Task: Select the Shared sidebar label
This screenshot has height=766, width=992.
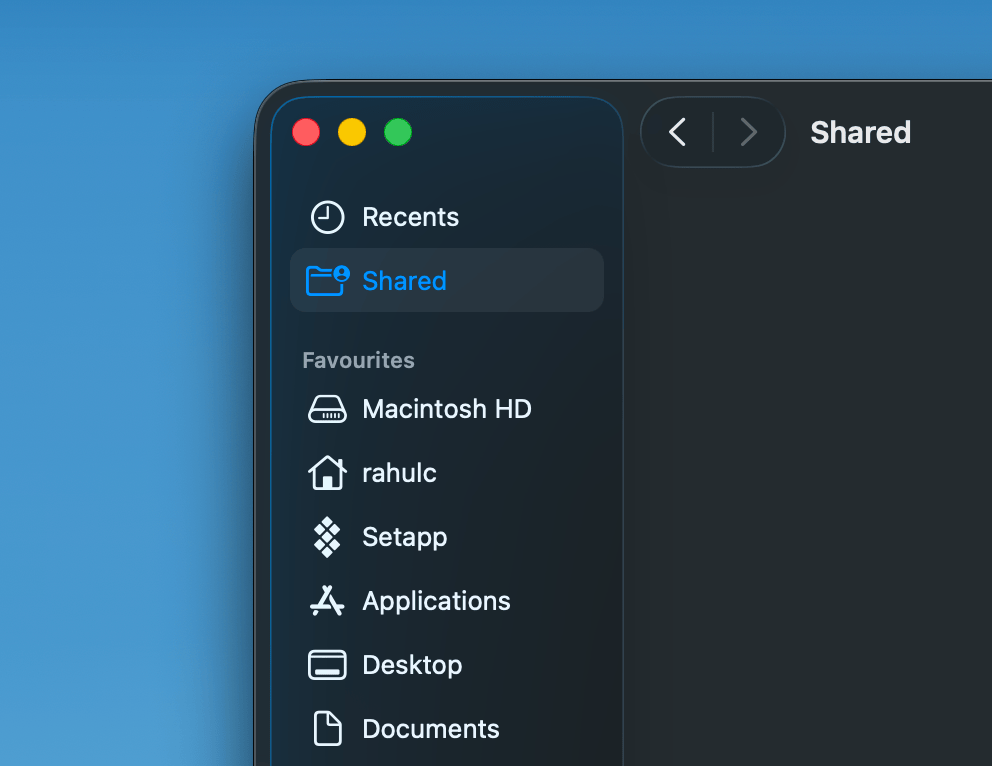Action: click(x=404, y=281)
